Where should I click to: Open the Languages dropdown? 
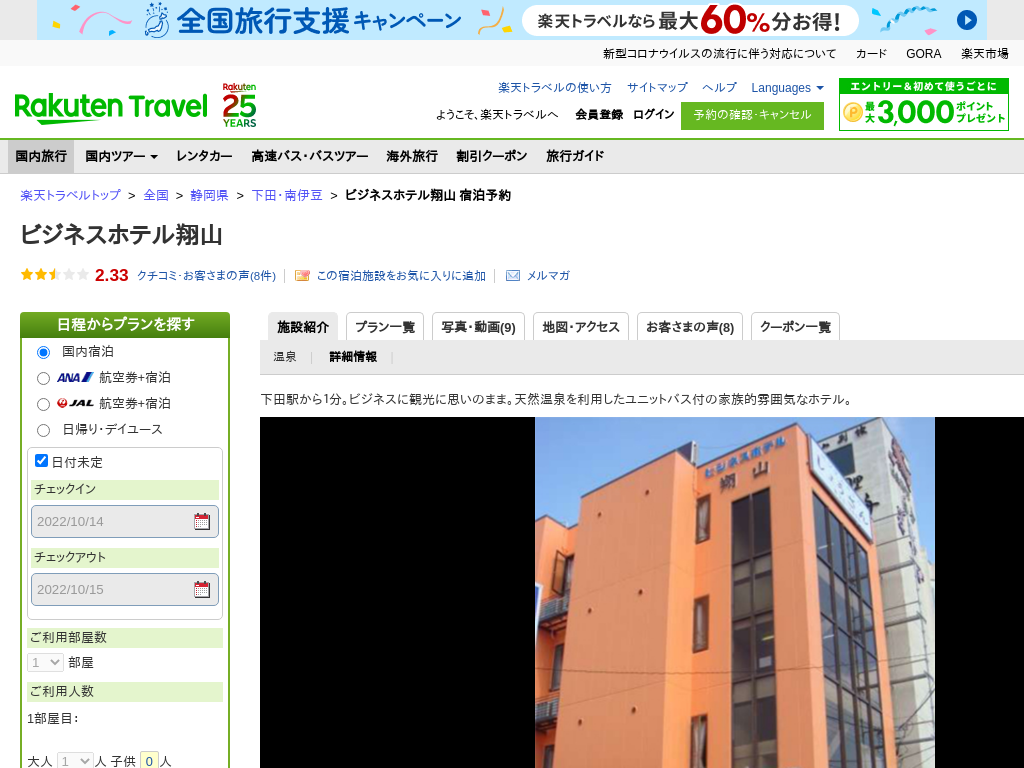click(787, 88)
